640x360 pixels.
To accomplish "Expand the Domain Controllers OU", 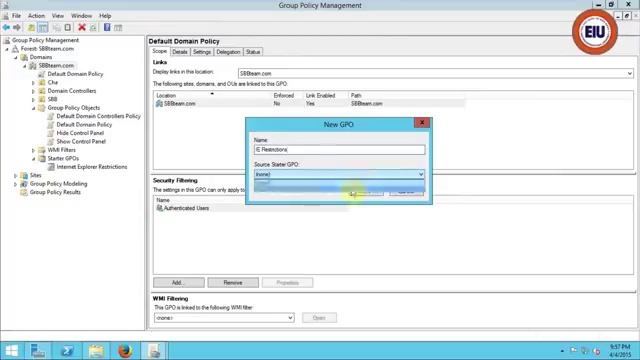I will click(x=33, y=91).
